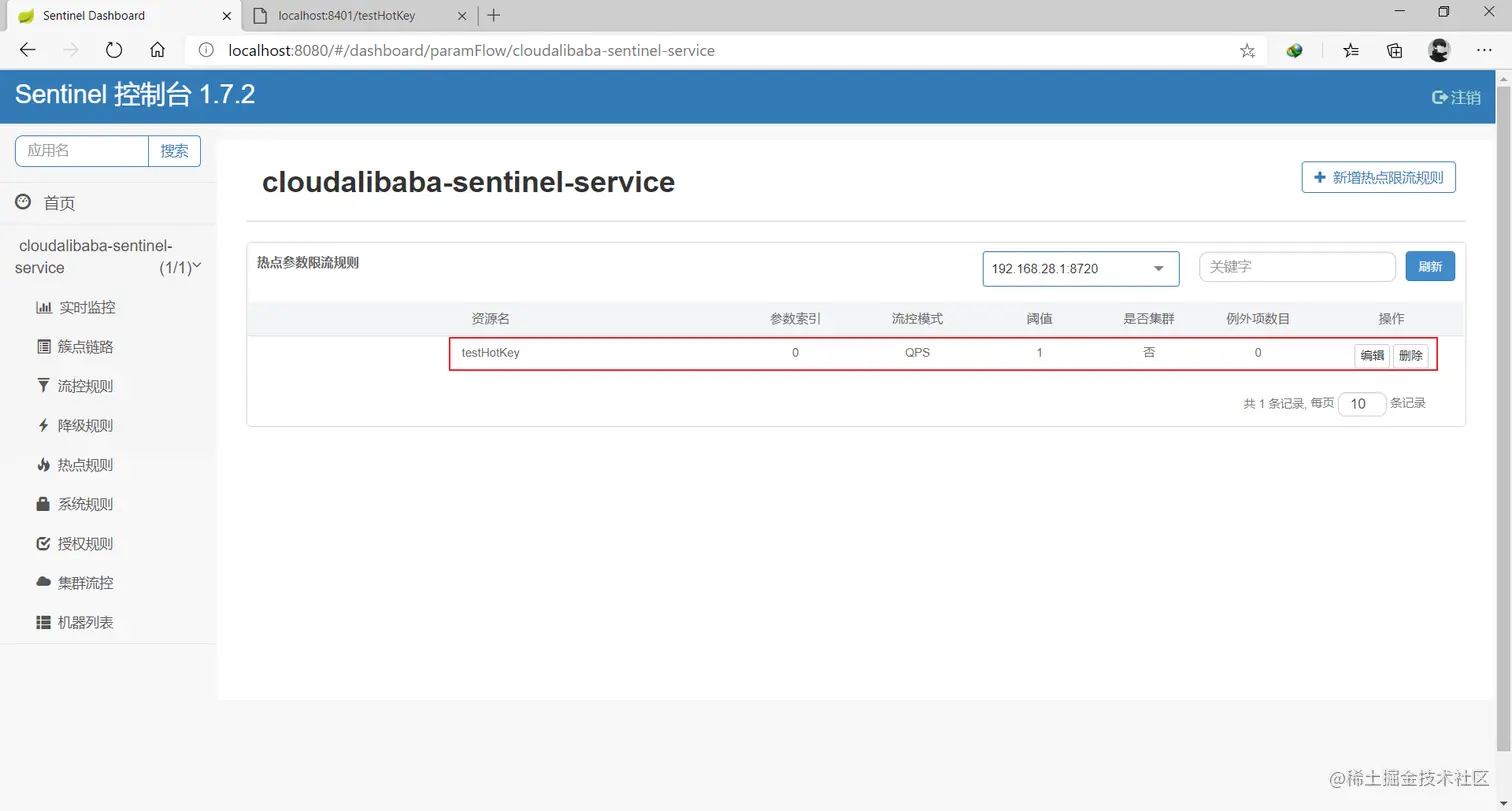
Task: Focus the 关键字 filter field
Action: coord(1297,267)
